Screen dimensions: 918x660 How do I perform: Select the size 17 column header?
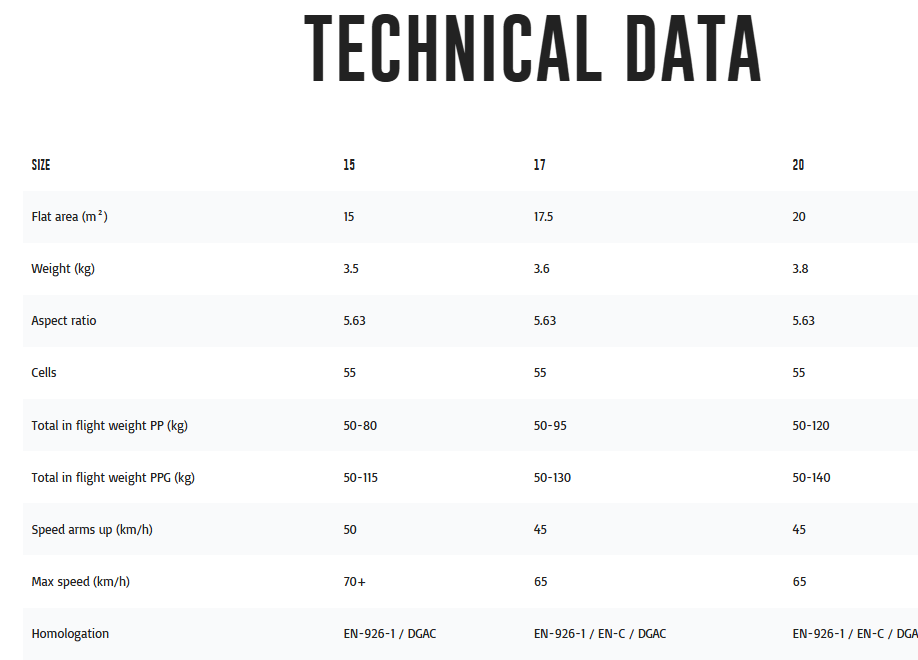pos(540,165)
